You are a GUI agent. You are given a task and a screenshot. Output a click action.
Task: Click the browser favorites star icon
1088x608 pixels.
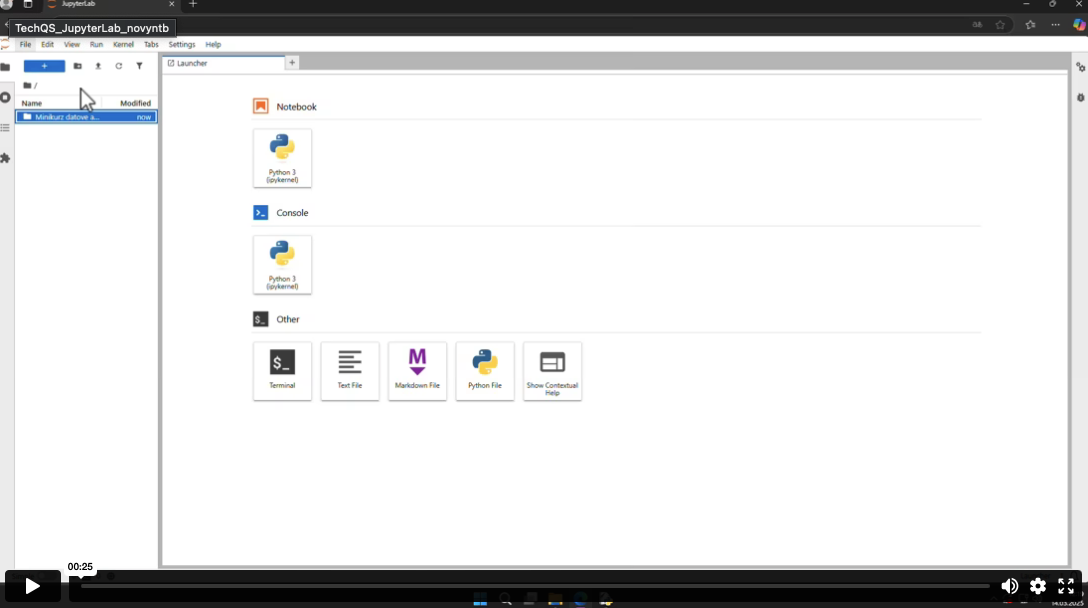[x=1000, y=25]
